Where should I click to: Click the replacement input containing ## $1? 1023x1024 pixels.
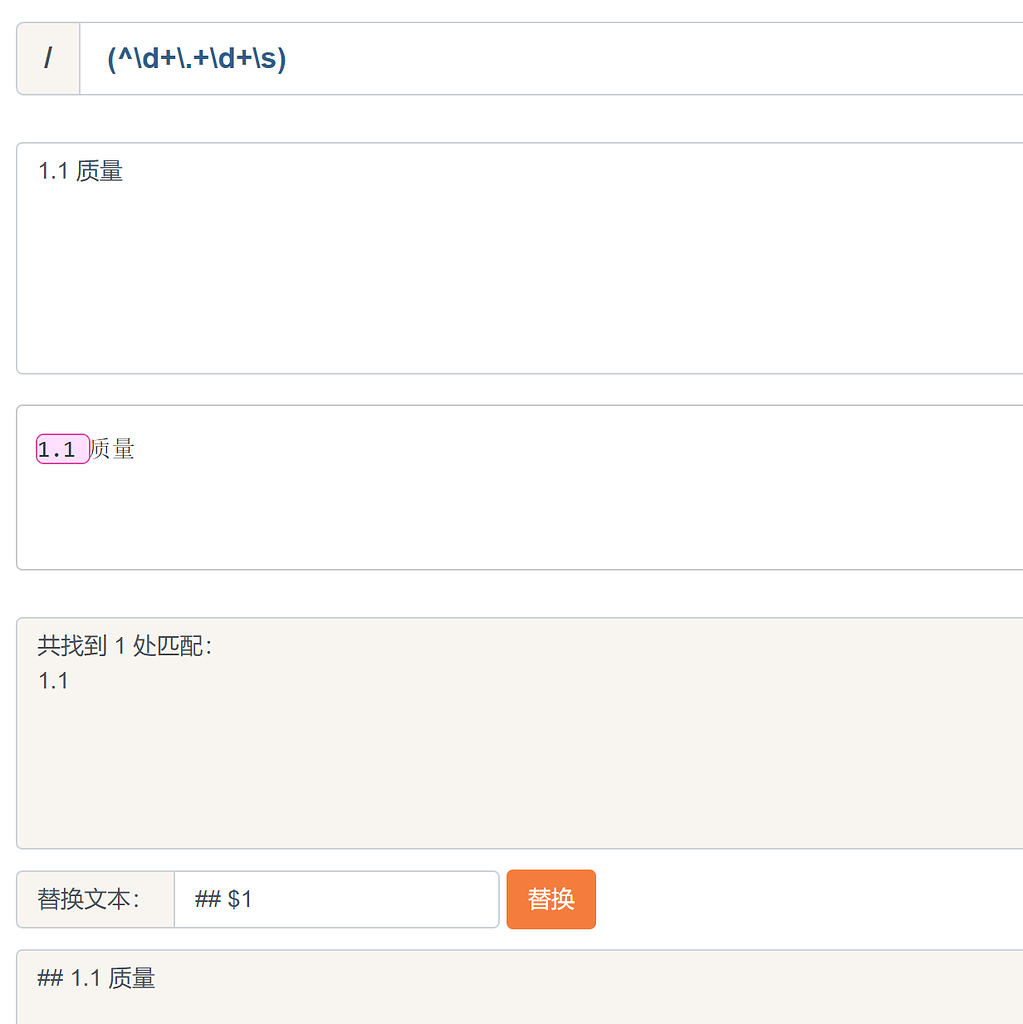[336, 898]
